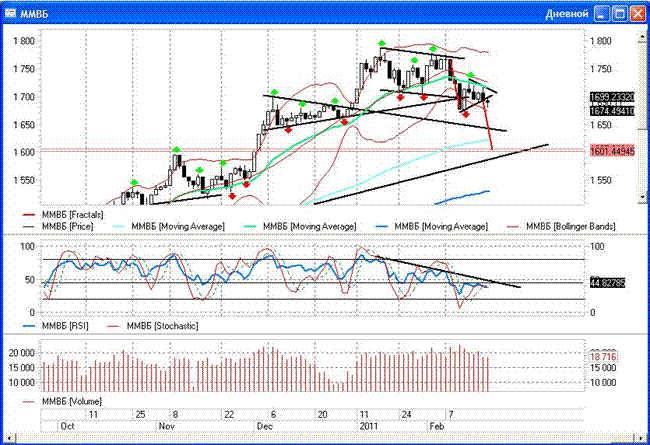The width and height of the screenshot is (650, 445).
Task: Click the Dec month label on time axis
Action: (265, 426)
